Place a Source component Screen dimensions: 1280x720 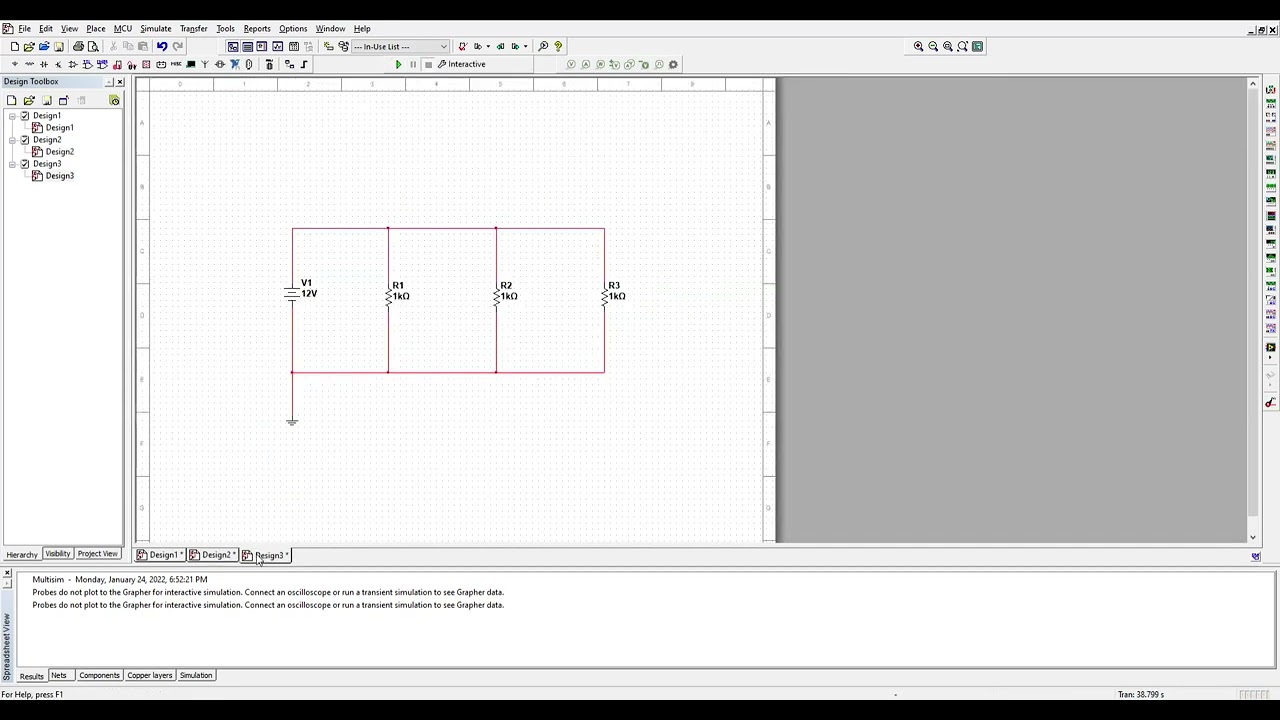pos(14,64)
